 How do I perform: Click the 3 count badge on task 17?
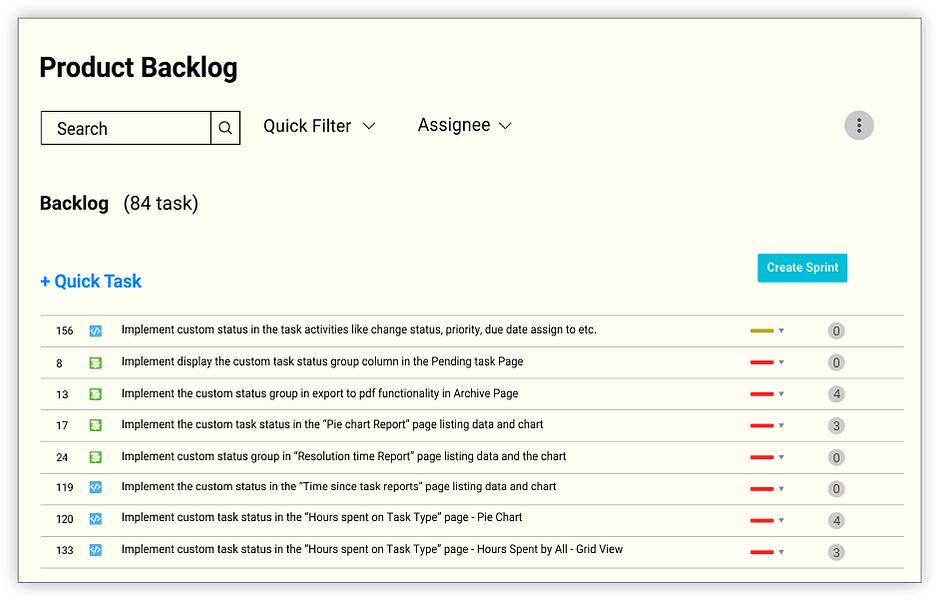coord(836,426)
